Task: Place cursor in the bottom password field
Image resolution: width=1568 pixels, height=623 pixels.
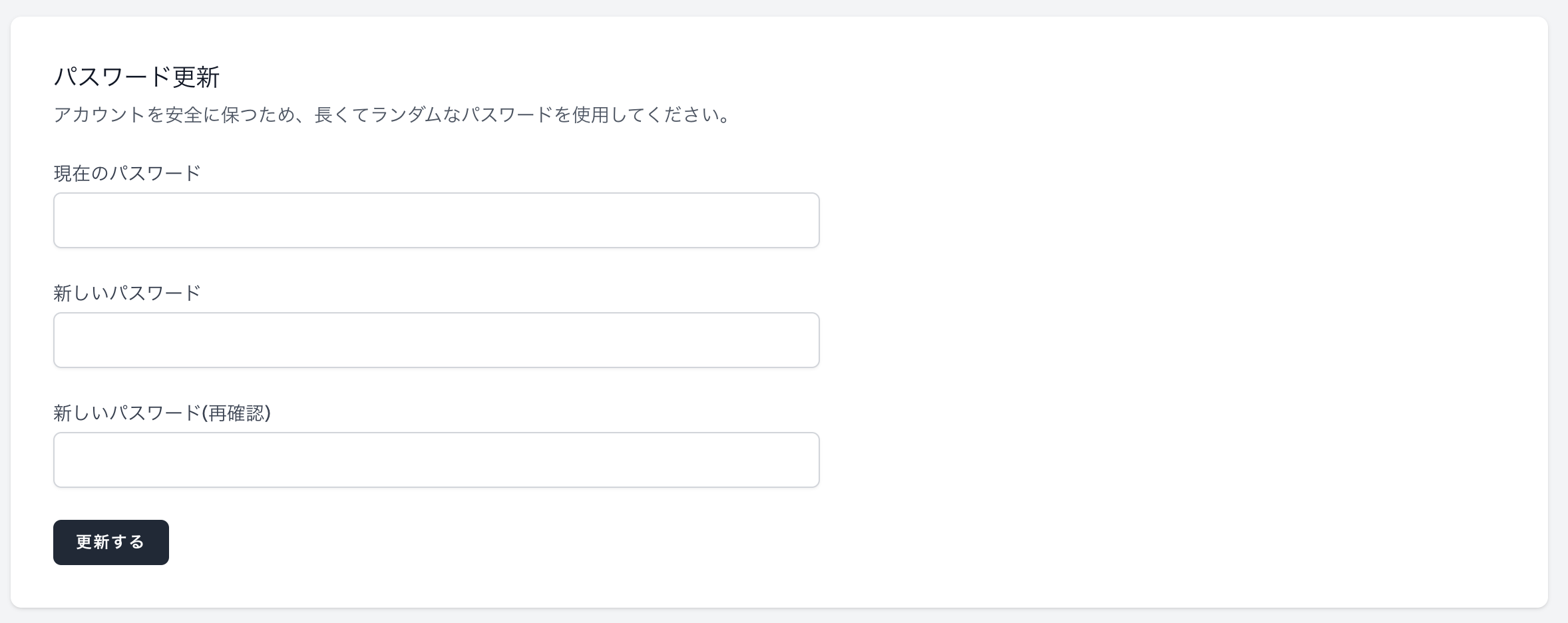Action: [436, 459]
